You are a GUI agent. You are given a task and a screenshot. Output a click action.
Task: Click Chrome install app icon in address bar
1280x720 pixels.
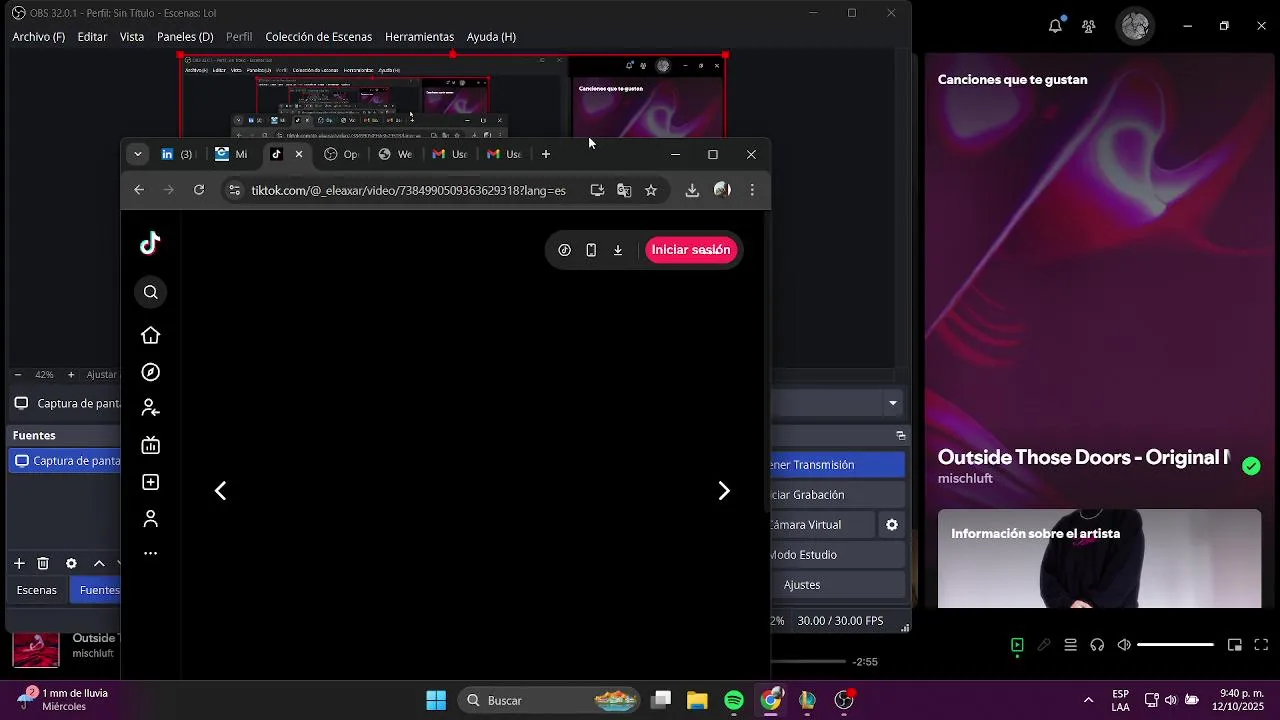[597, 190]
